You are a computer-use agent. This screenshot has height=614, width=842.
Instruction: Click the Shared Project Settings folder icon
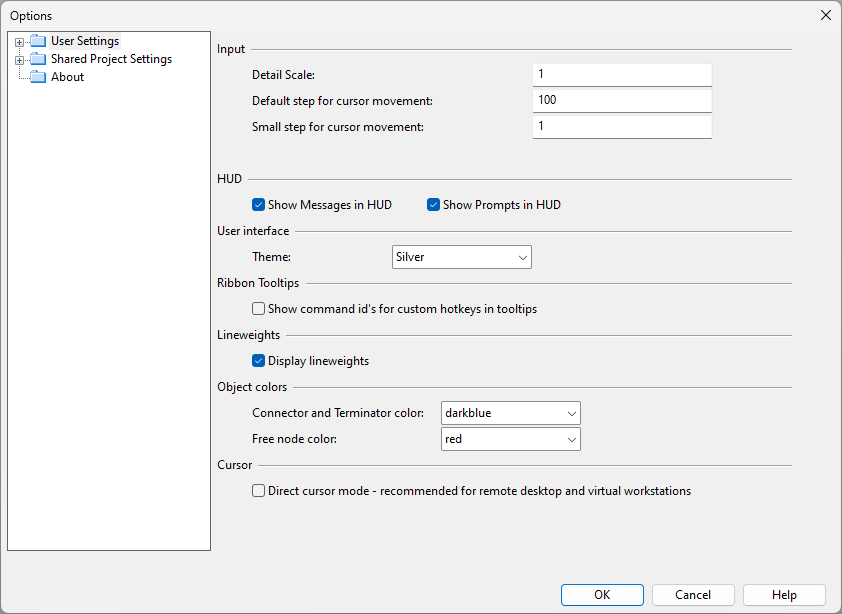pos(38,59)
